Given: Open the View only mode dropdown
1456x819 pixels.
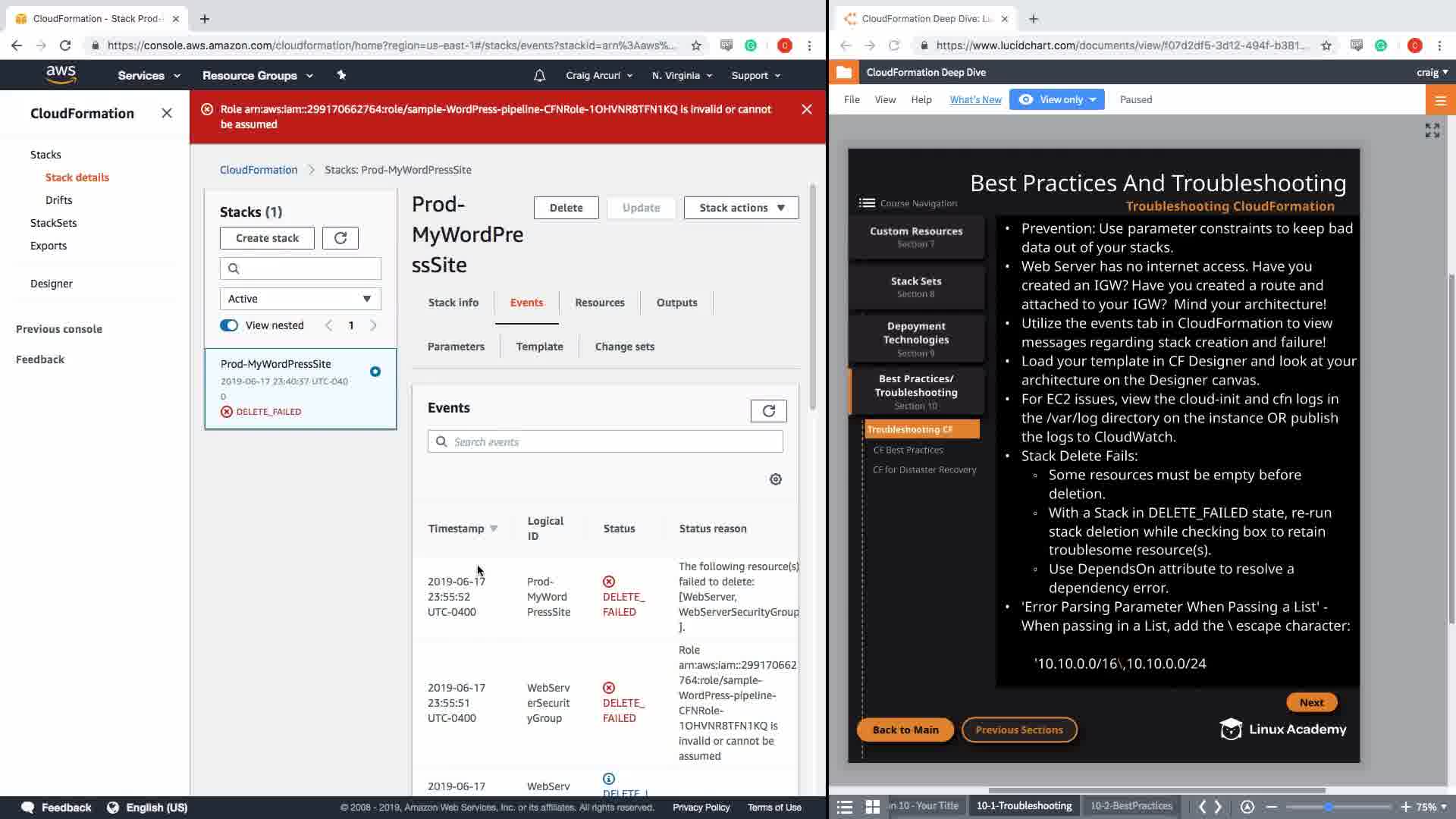Looking at the screenshot, I should [x=1057, y=99].
